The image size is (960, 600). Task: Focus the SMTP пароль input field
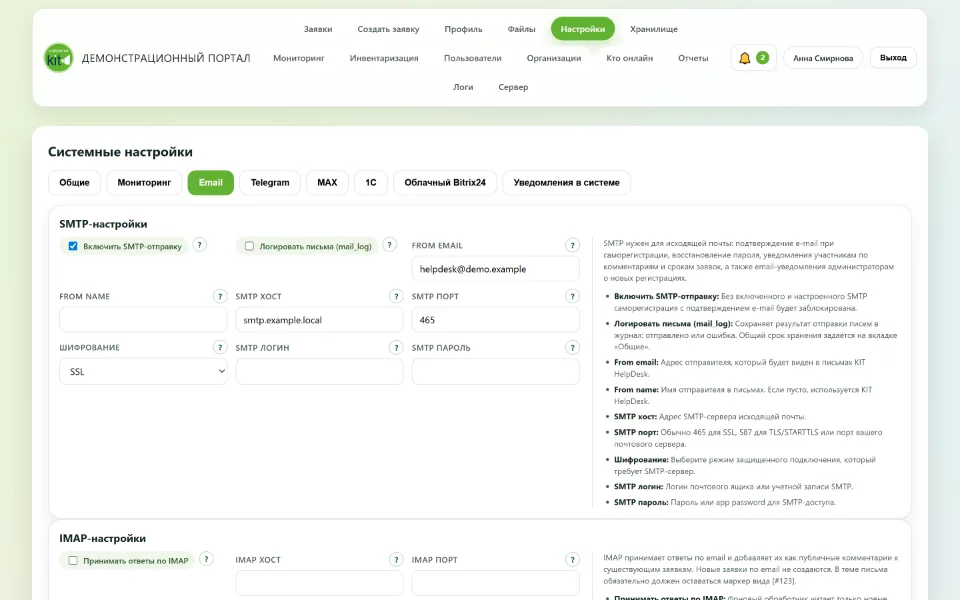[x=495, y=372]
